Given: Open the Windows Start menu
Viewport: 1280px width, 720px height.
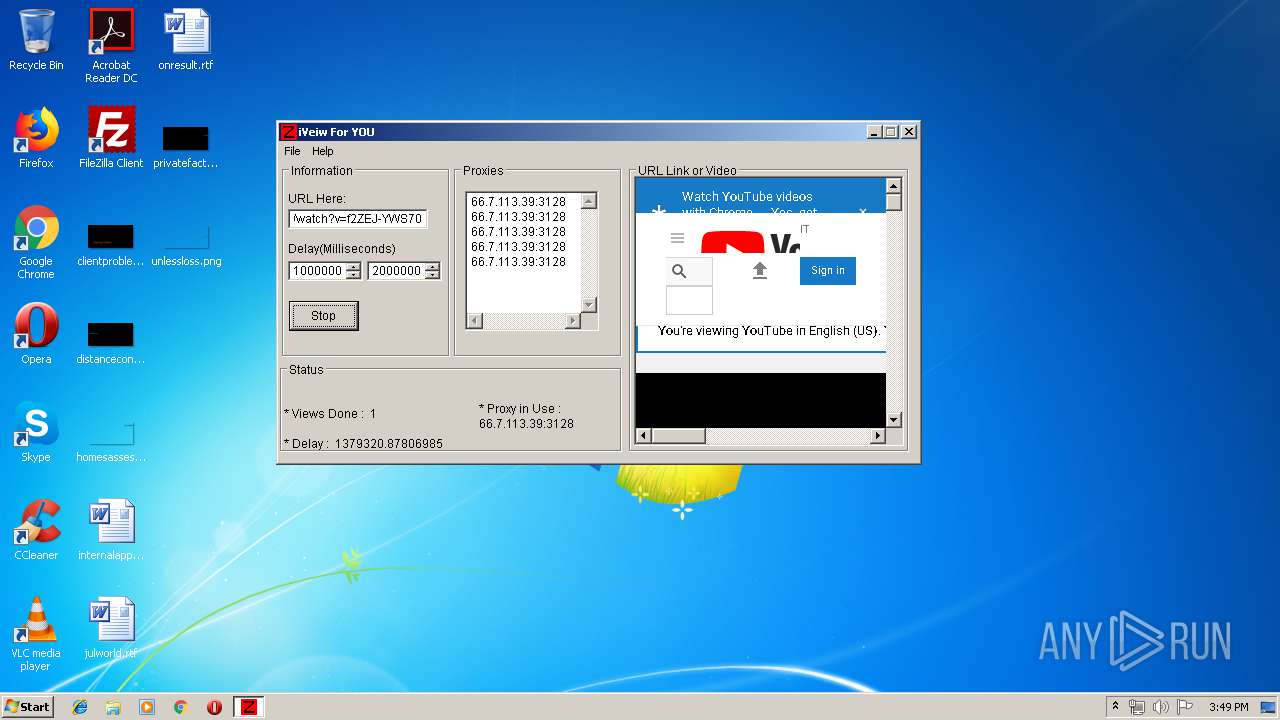Looking at the screenshot, I should [x=27, y=706].
